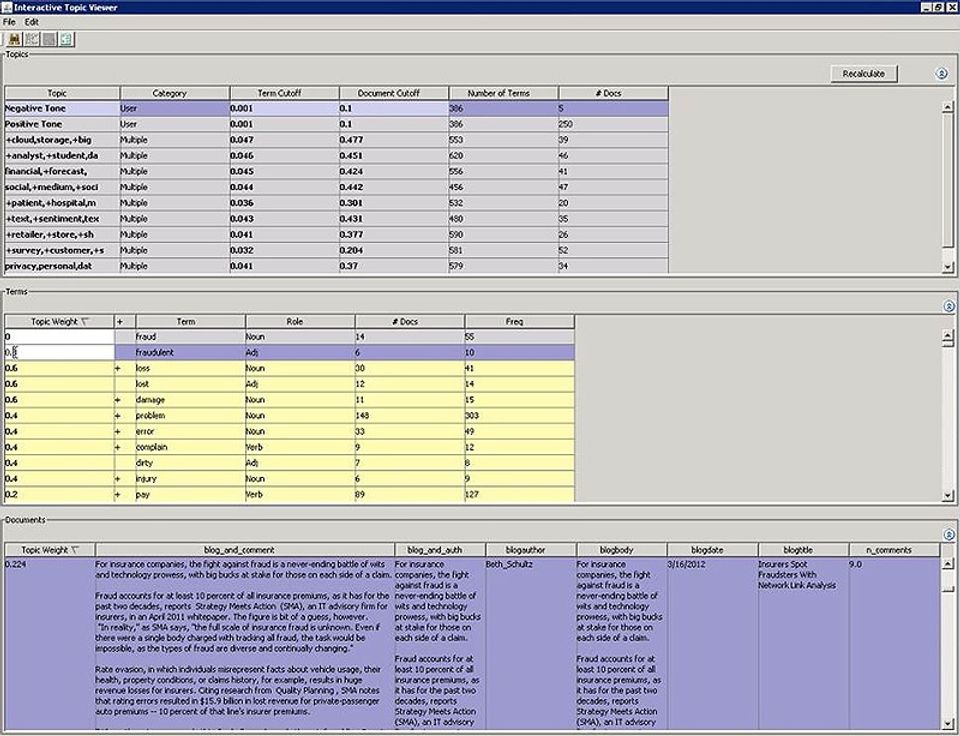Click the Term Cutoff cell 0.047
This screenshot has height=736, width=960.
(284, 140)
